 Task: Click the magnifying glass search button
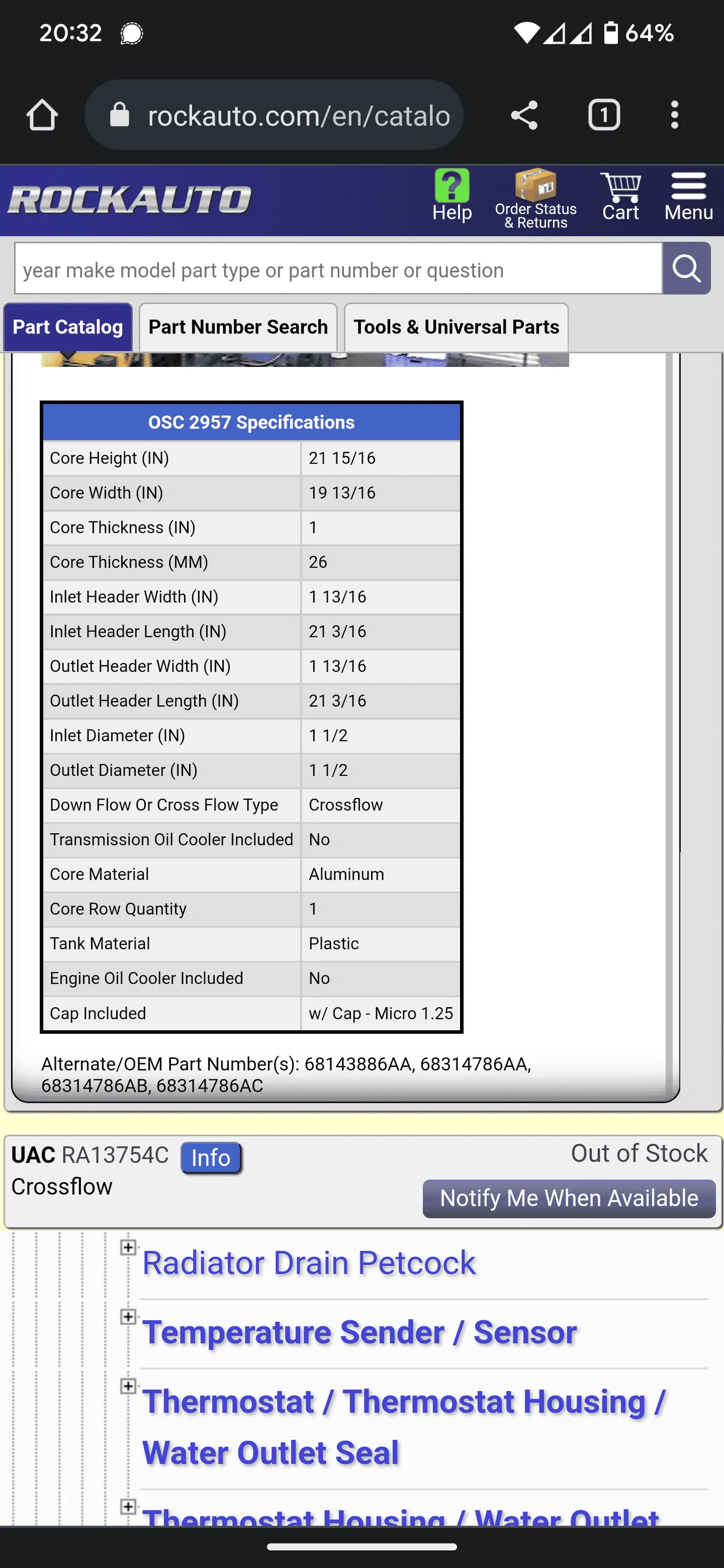click(x=686, y=269)
